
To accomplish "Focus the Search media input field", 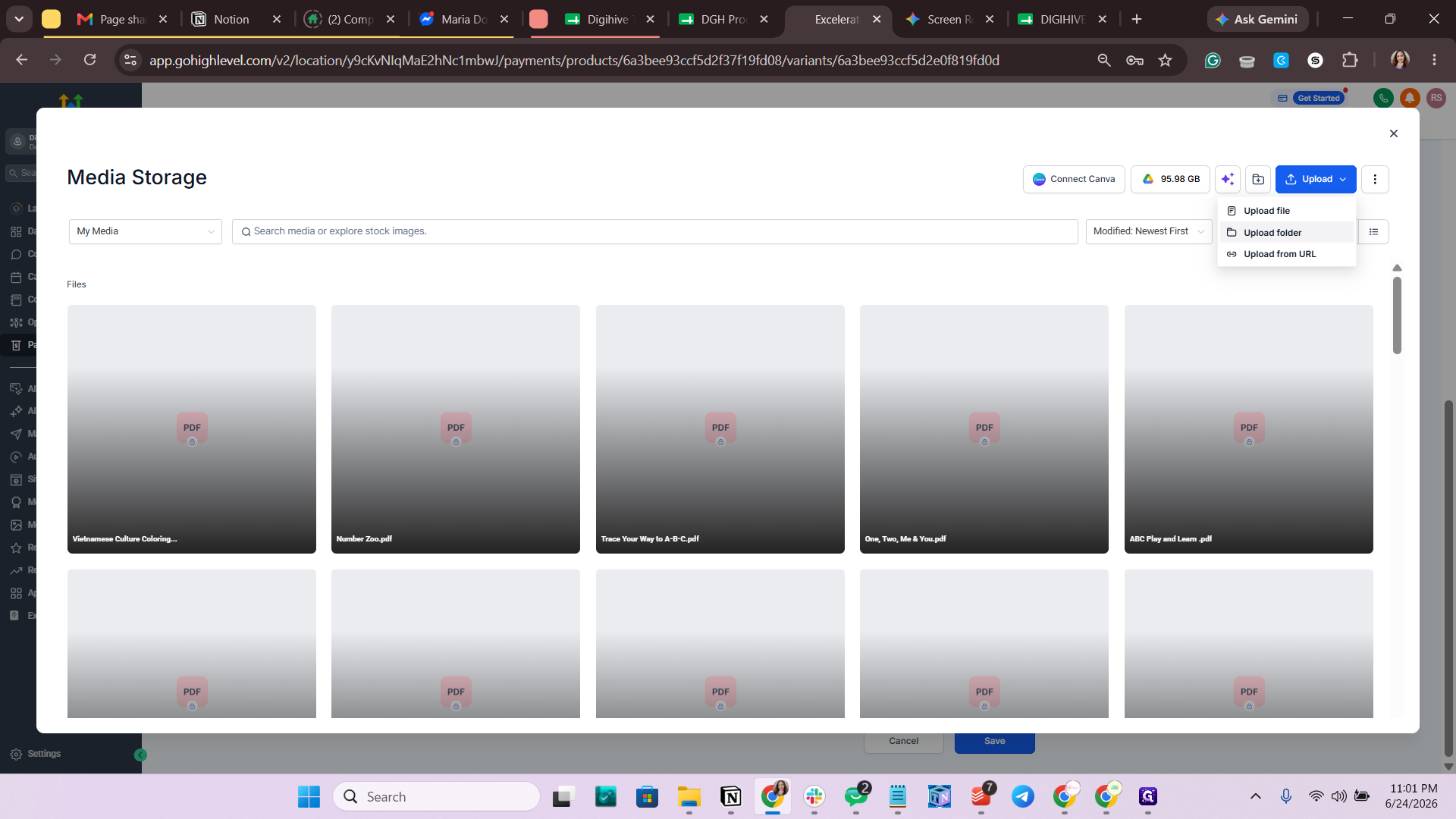I will click(654, 232).
